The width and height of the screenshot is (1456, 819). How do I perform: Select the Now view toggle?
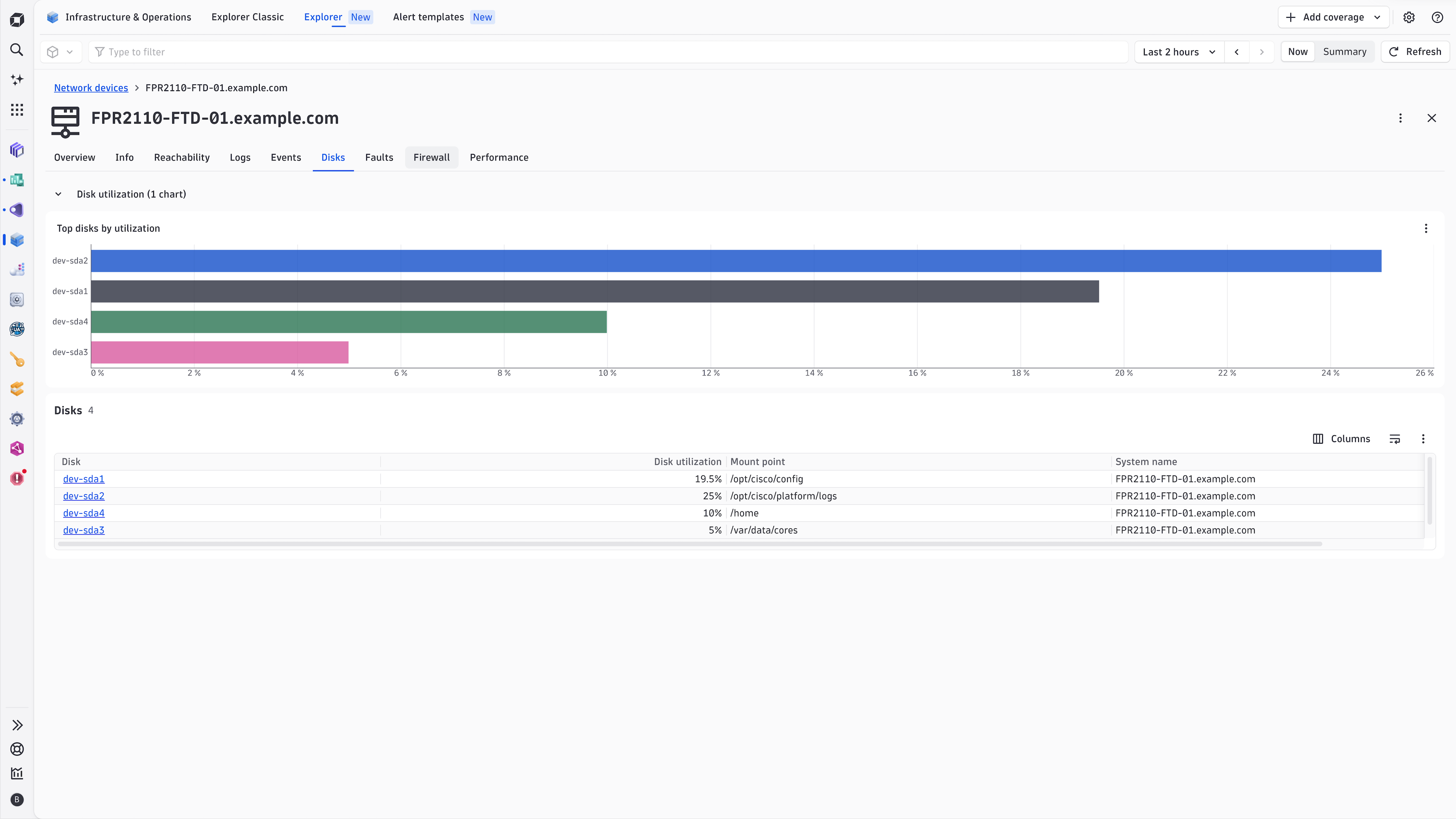[1298, 52]
